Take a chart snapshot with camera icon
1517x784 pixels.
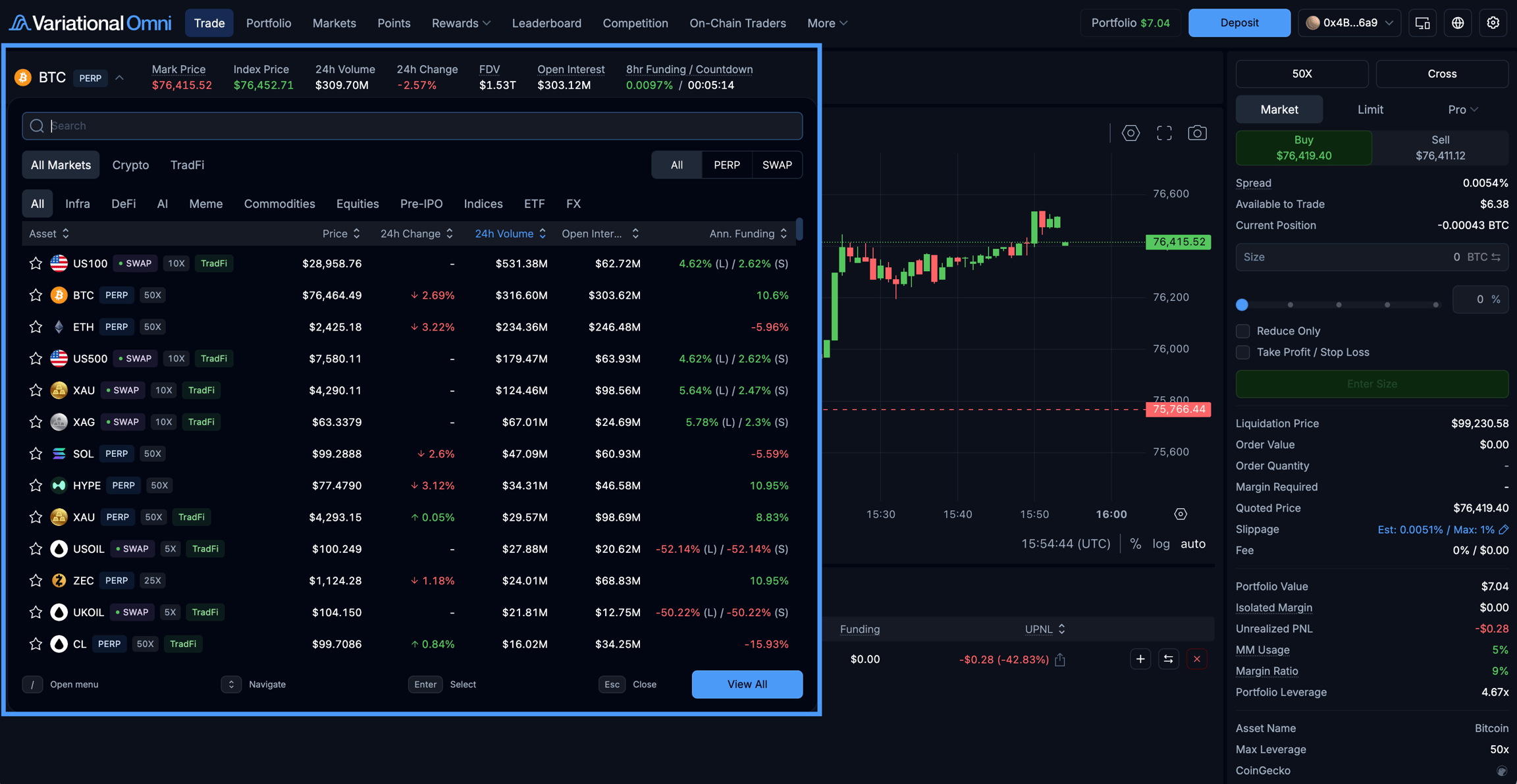pos(1197,133)
